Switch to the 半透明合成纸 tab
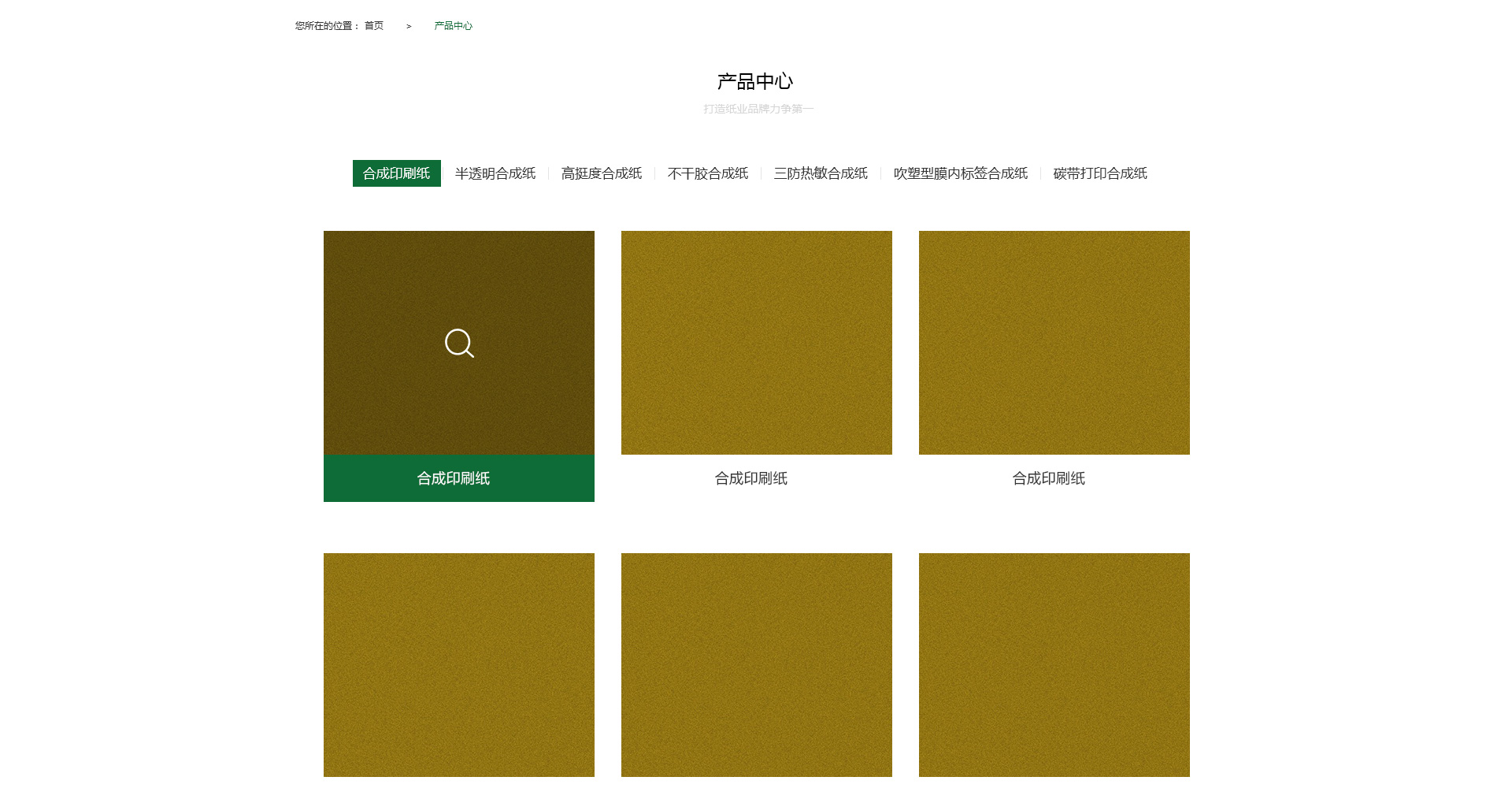The image size is (1512, 788). [x=495, y=173]
